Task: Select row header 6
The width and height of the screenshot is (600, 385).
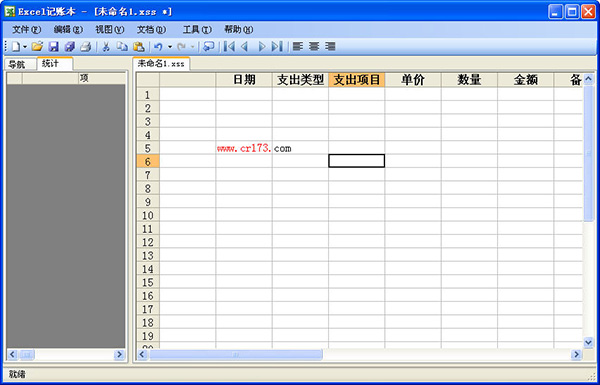Action: point(148,162)
